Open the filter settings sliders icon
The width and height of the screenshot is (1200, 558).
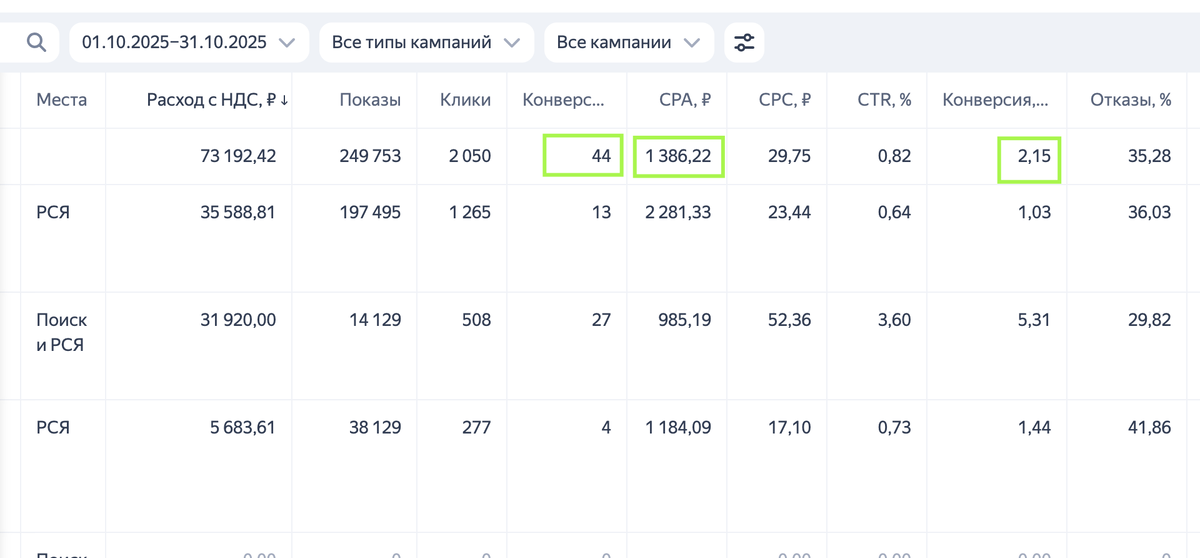tap(744, 43)
